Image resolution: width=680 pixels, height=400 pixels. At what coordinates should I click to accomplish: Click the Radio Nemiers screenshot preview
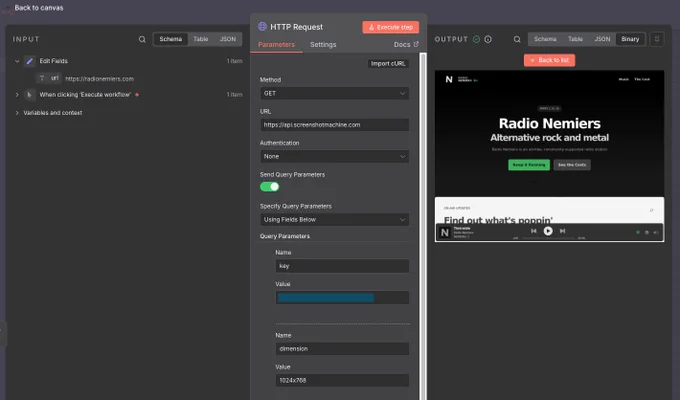tap(549, 156)
